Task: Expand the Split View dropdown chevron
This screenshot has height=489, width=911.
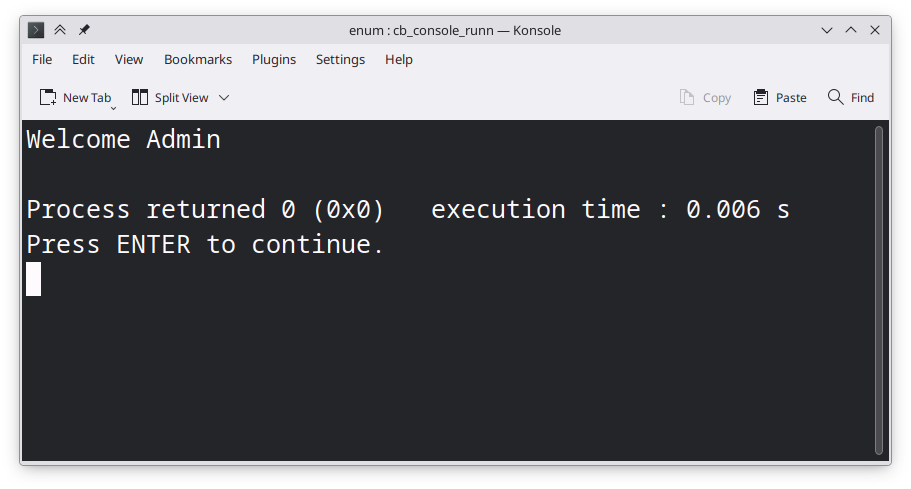Action: click(224, 97)
